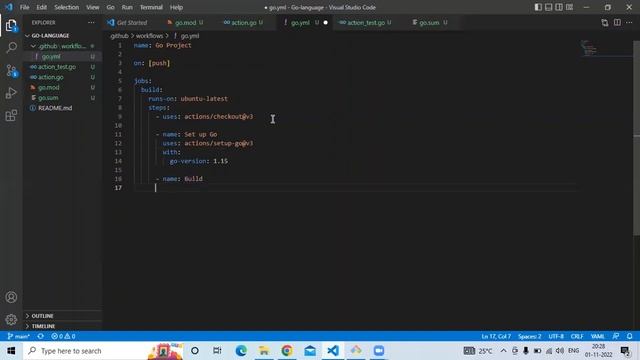Open the View menu
Viewport: 640px width, 360px height.
point(93,7)
